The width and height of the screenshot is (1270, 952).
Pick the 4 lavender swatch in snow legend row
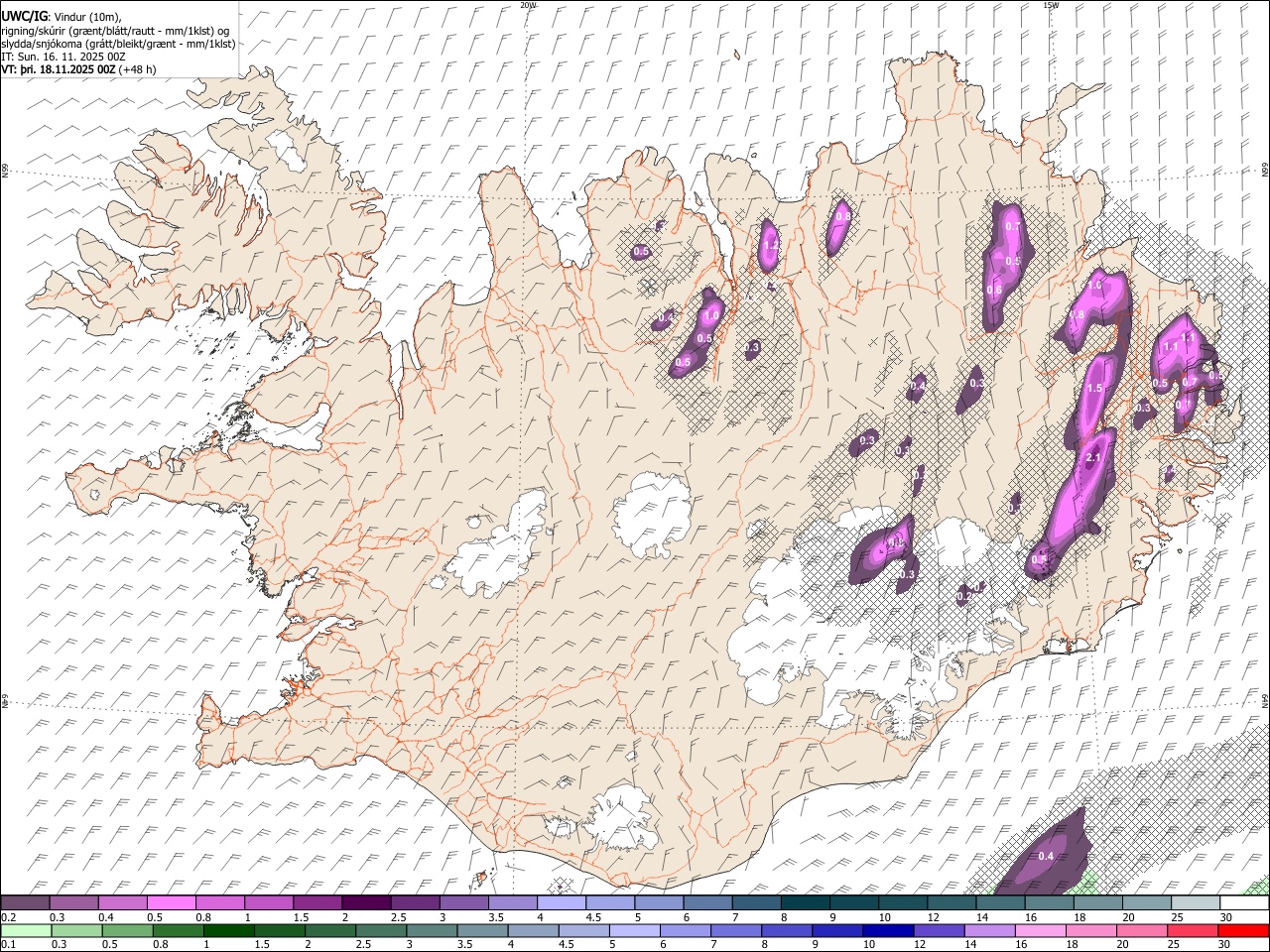coord(561,903)
